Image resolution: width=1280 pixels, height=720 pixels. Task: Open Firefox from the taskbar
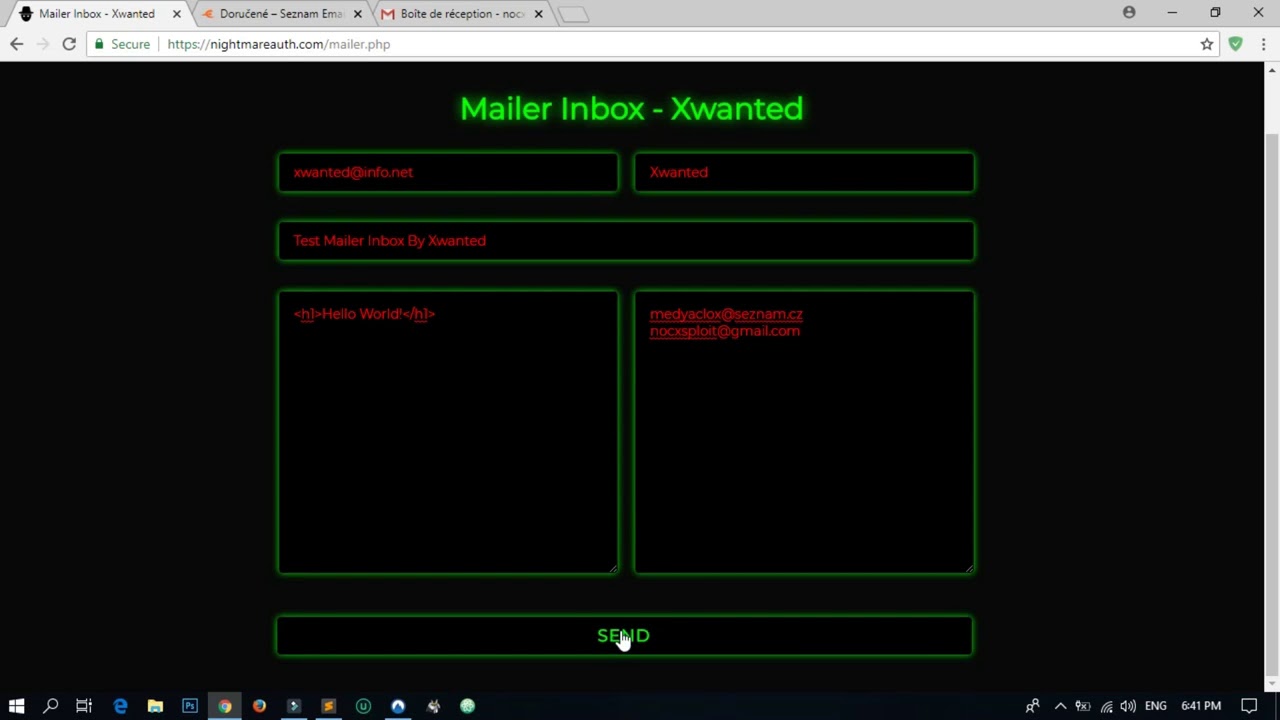(x=259, y=706)
